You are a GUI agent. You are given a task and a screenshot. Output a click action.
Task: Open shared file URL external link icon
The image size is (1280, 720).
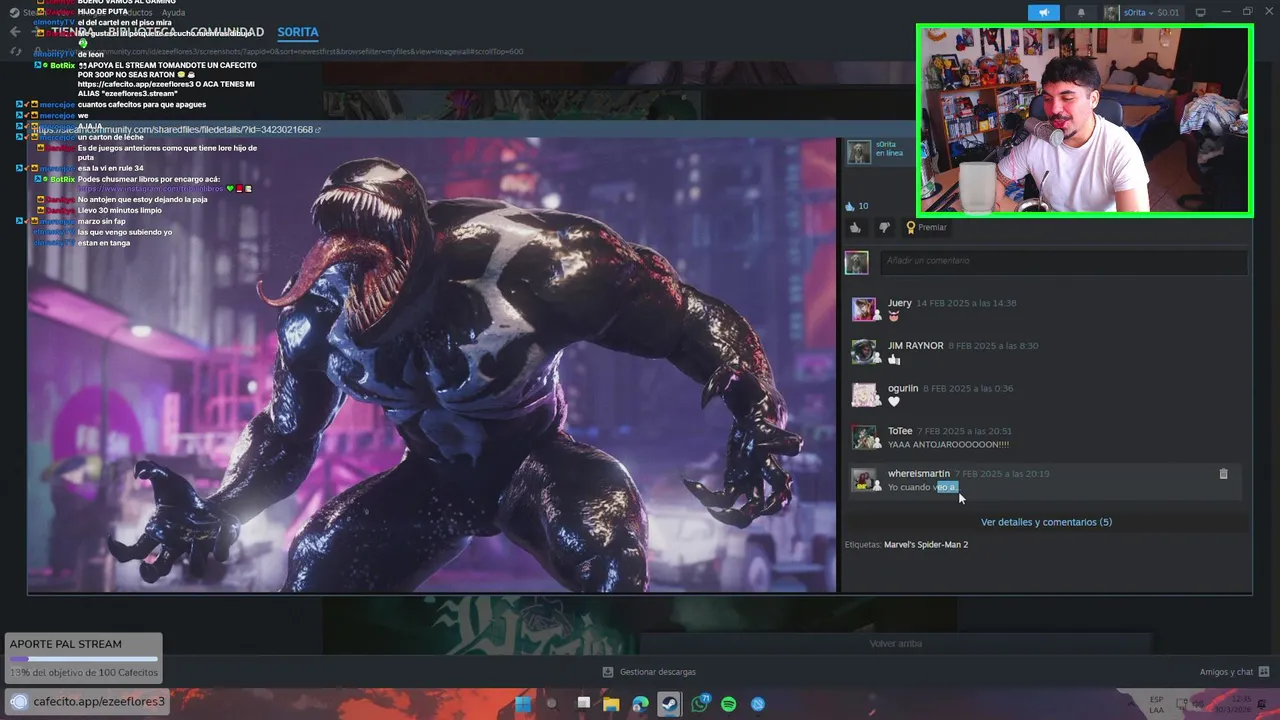[318, 130]
